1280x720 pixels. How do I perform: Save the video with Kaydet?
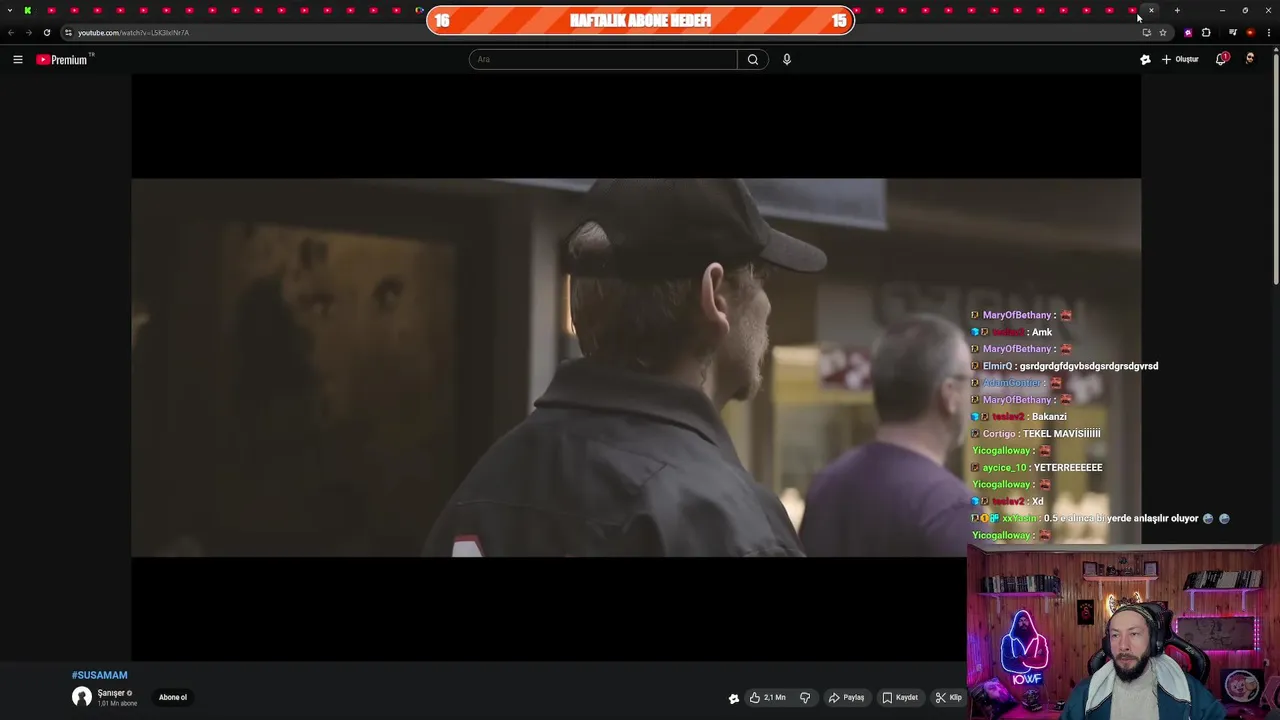point(899,698)
